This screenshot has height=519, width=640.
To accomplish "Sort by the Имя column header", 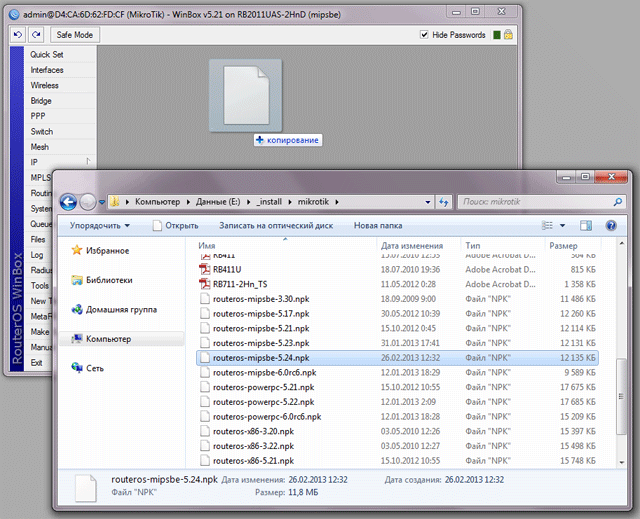I will click(207, 246).
